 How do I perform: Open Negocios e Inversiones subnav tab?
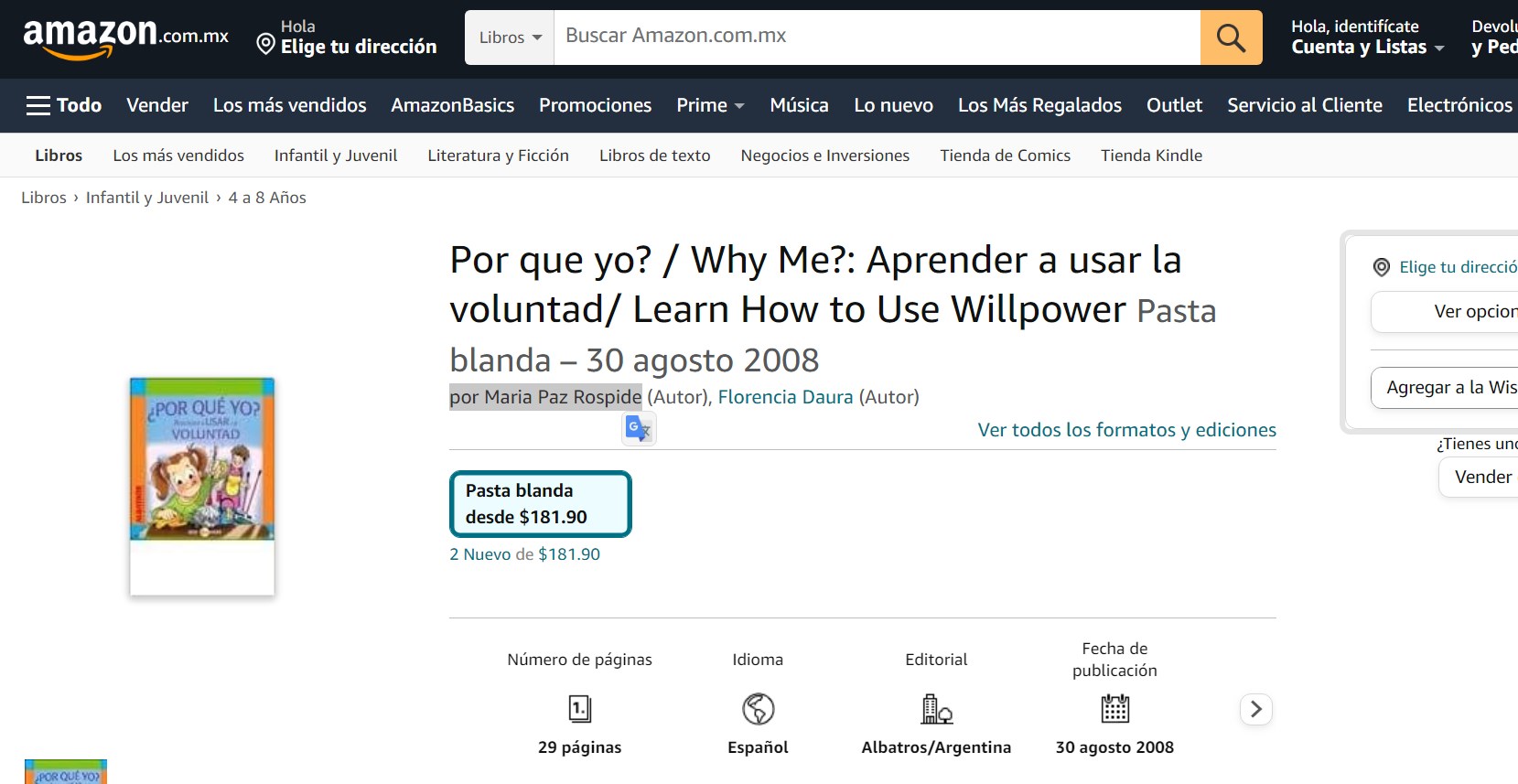tap(825, 156)
